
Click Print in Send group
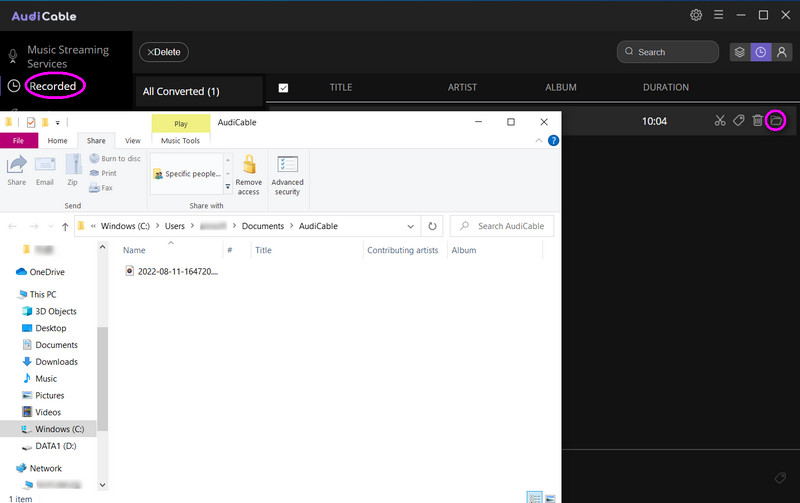(x=103, y=173)
